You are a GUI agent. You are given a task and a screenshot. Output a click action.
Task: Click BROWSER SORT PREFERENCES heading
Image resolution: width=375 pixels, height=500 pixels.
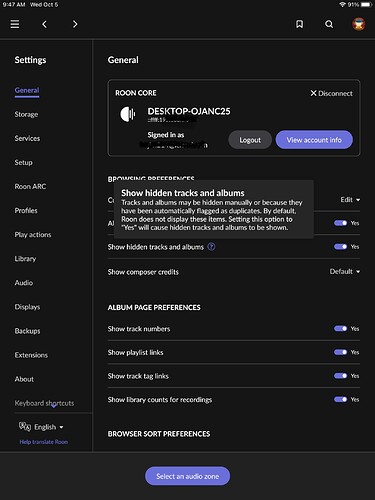[x=159, y=434]
